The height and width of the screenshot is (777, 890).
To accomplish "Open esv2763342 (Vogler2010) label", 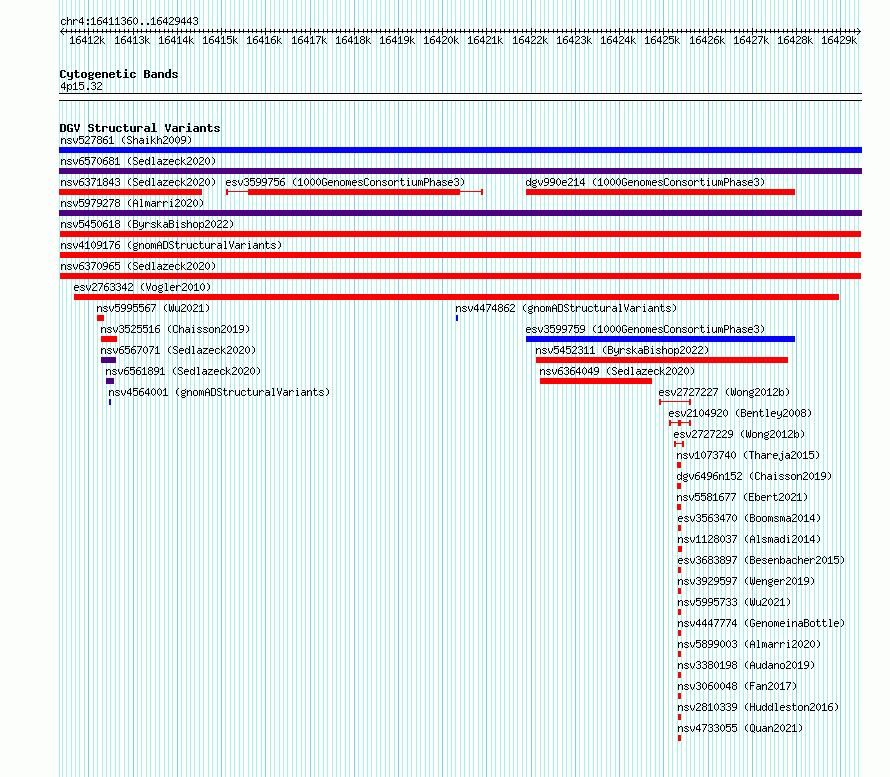I will pos(142,287).
